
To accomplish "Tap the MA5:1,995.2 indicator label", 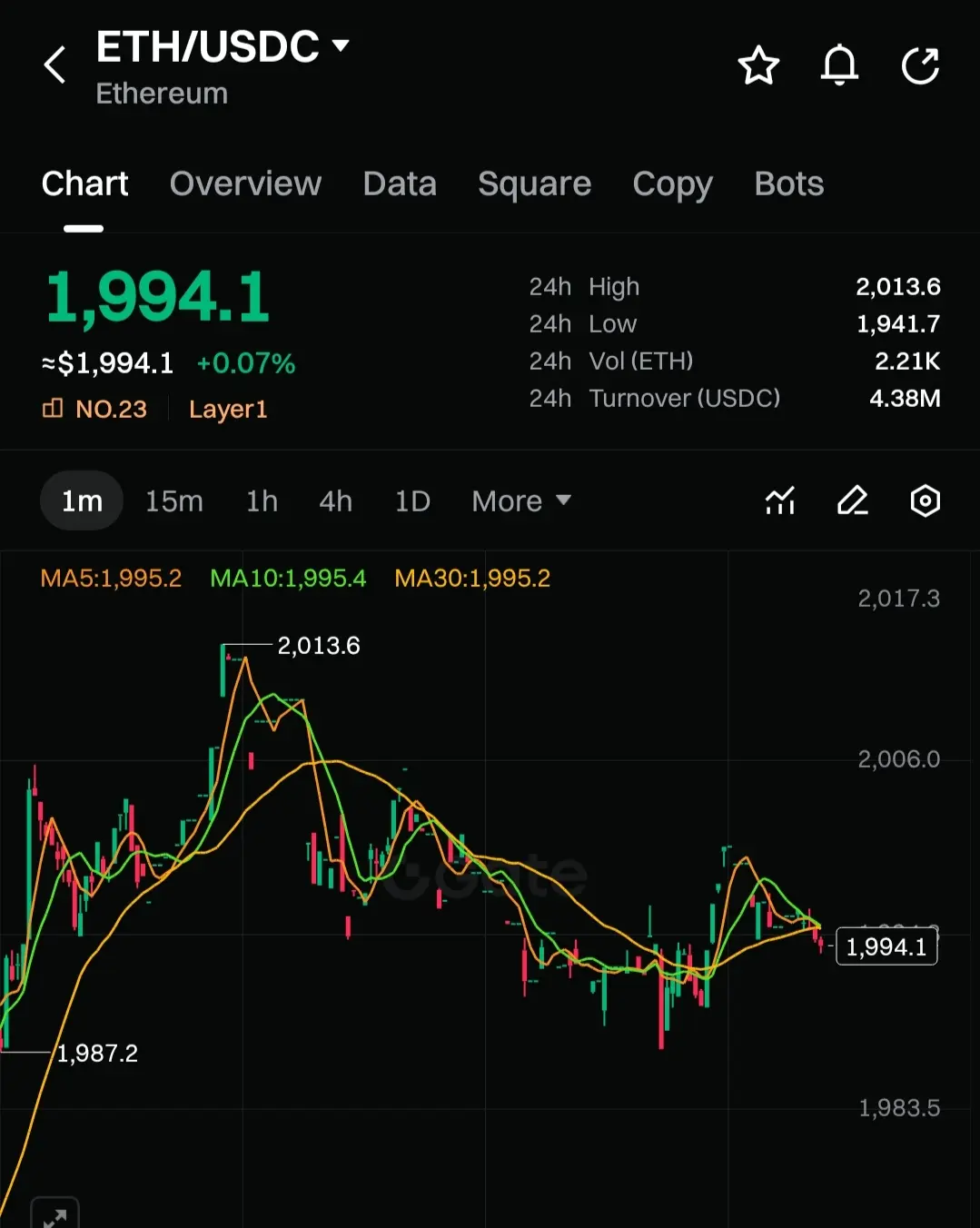I will click(111, 579).
